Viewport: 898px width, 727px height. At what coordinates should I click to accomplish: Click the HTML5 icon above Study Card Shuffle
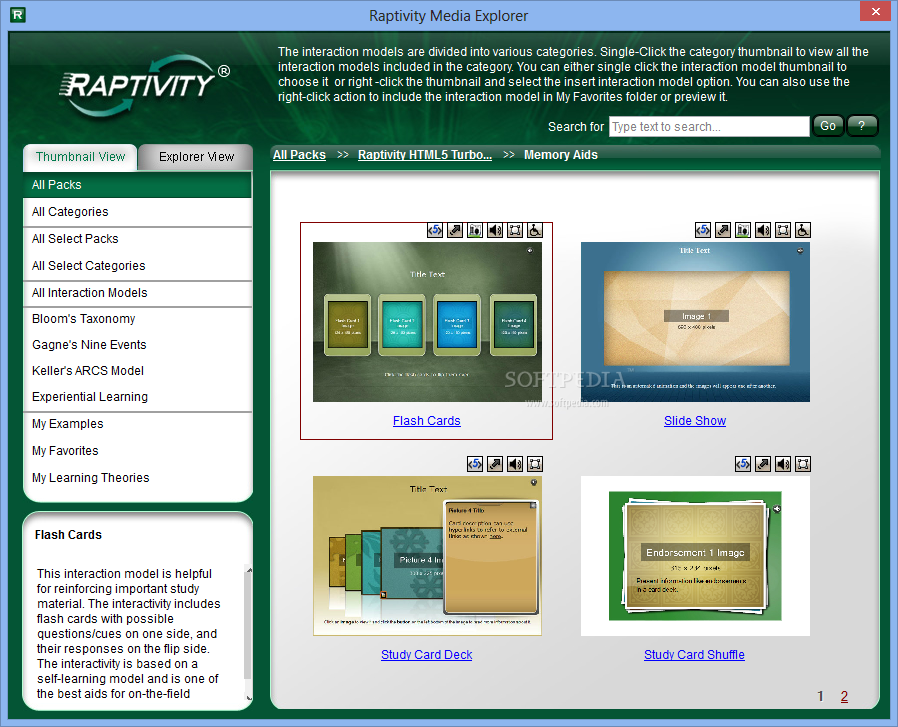(x=743, y=464)
